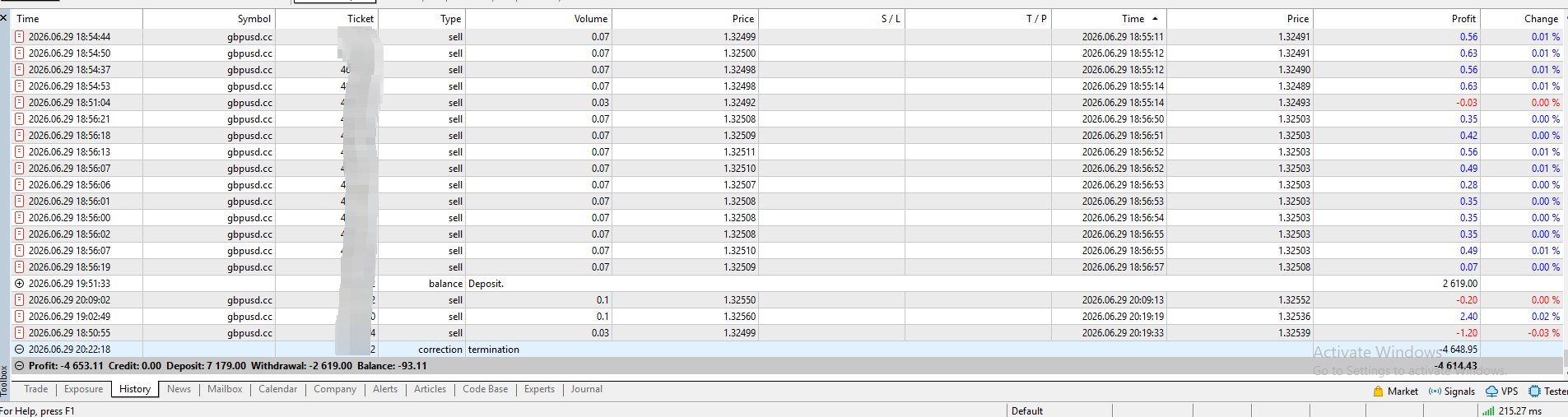Open the News tab
Screen dimensions: 1568x417
pyautogui.click(x=179, y=389)
